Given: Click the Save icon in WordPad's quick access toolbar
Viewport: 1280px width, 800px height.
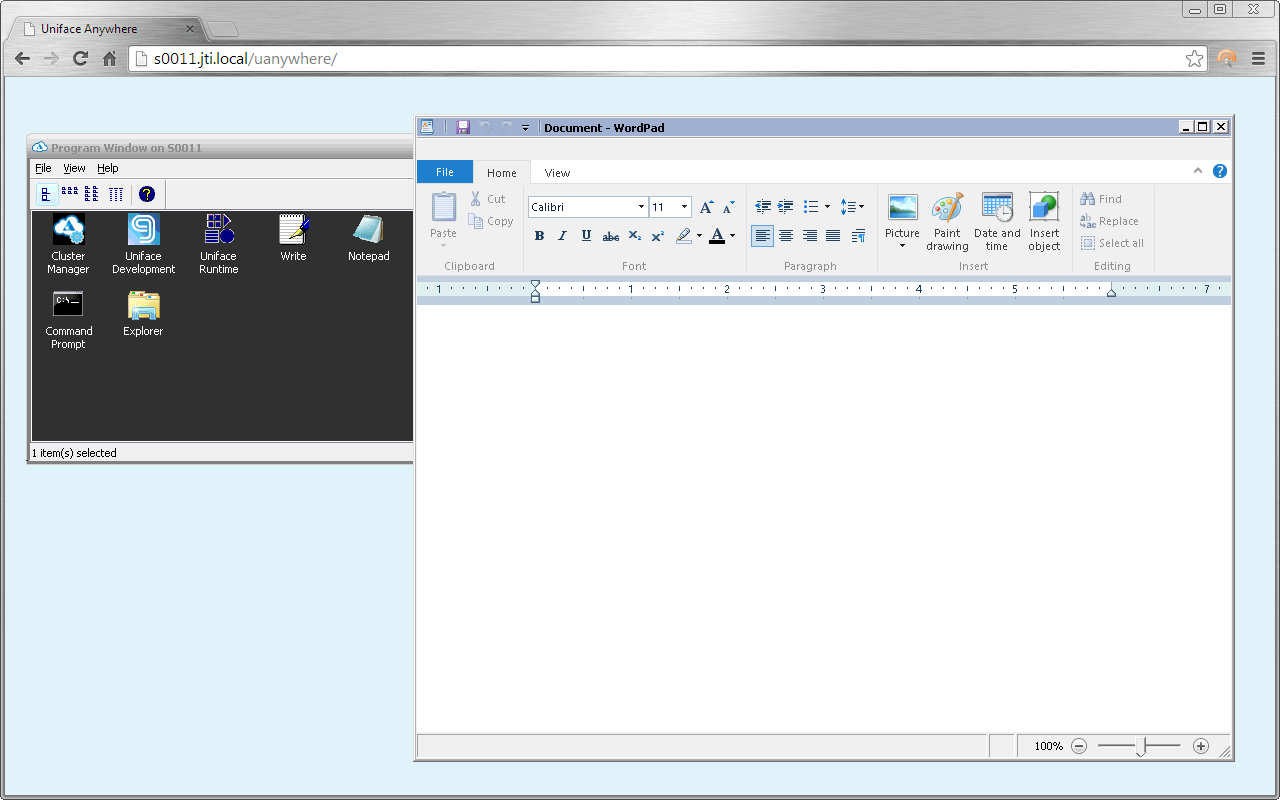Looking at the screenshot, I should point(462,127).
